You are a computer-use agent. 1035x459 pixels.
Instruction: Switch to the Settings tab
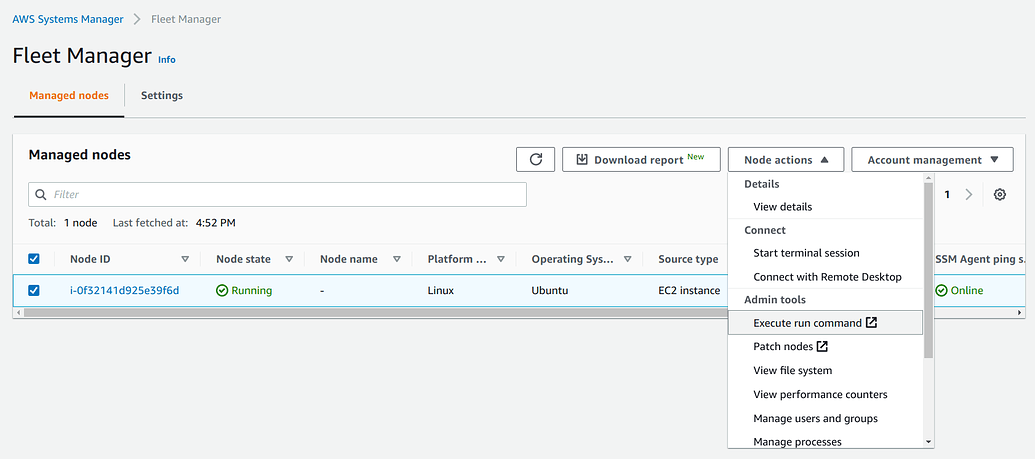tap(162, 96)
